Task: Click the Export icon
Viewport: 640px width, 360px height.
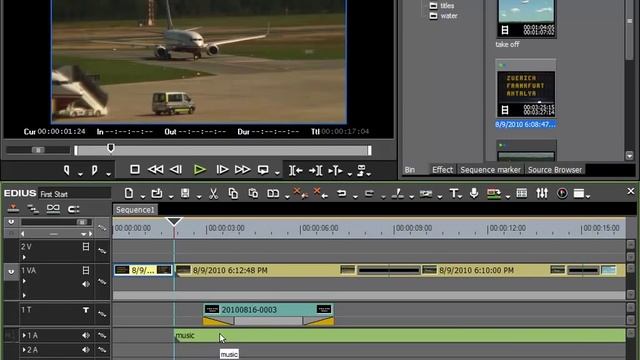Action: click(x=494, y=193)
